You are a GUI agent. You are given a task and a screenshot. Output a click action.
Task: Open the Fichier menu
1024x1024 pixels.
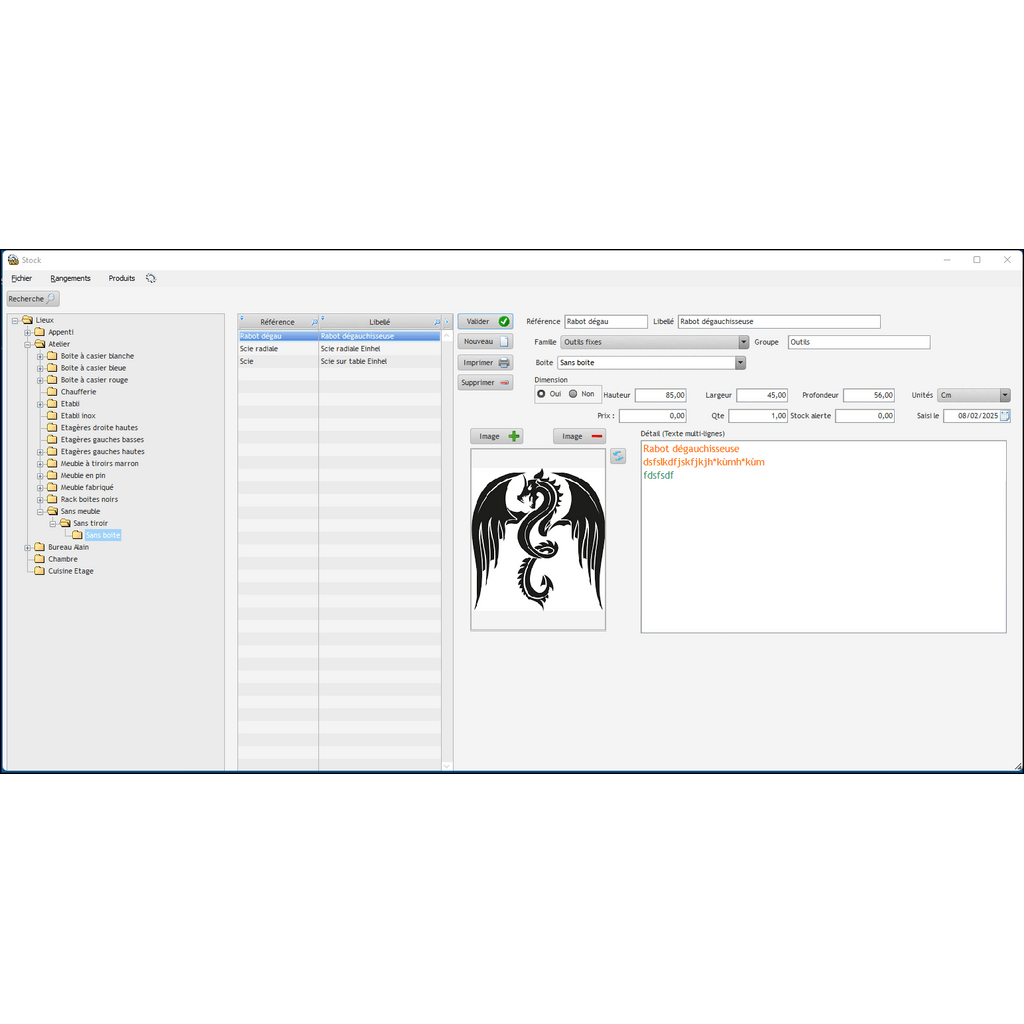pos(22,278)
